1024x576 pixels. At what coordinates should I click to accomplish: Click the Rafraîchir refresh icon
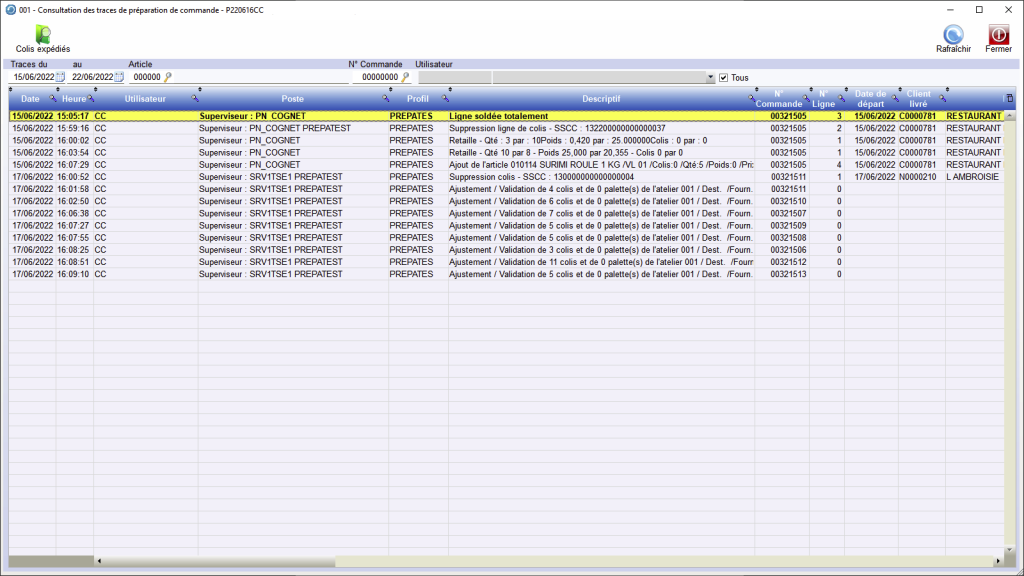pos(953,35)
